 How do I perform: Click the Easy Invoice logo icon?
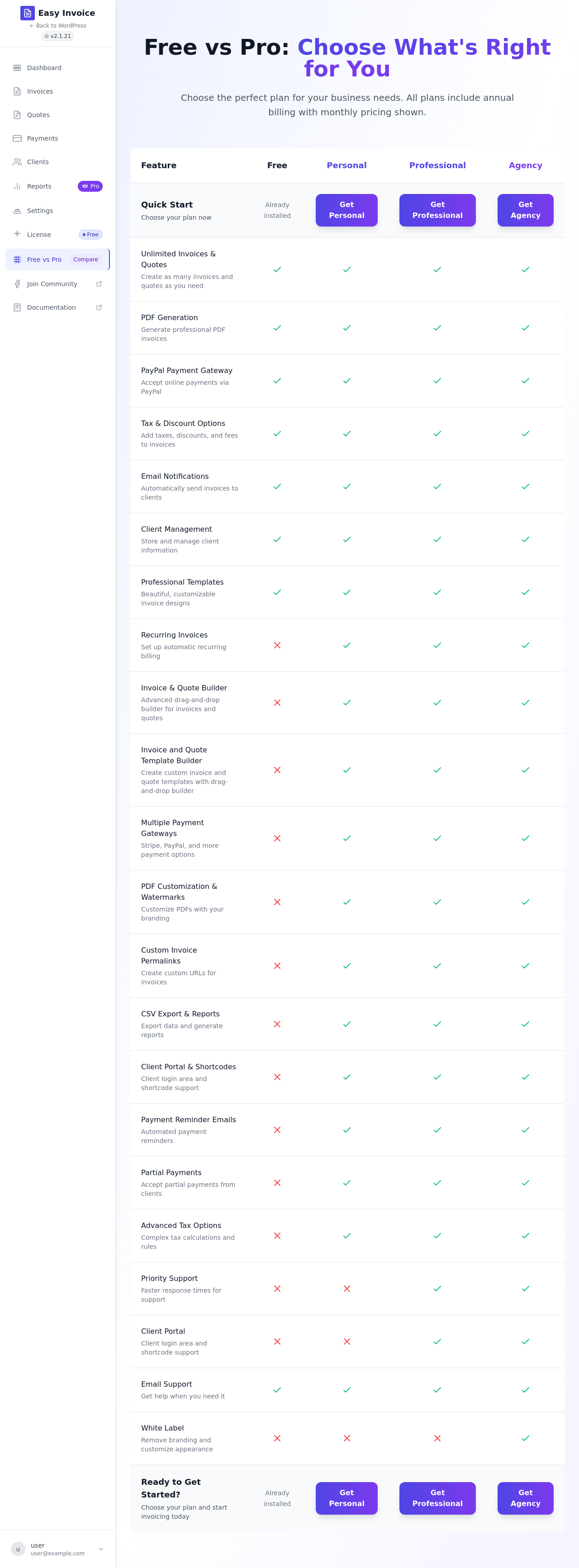pos(28,13)
